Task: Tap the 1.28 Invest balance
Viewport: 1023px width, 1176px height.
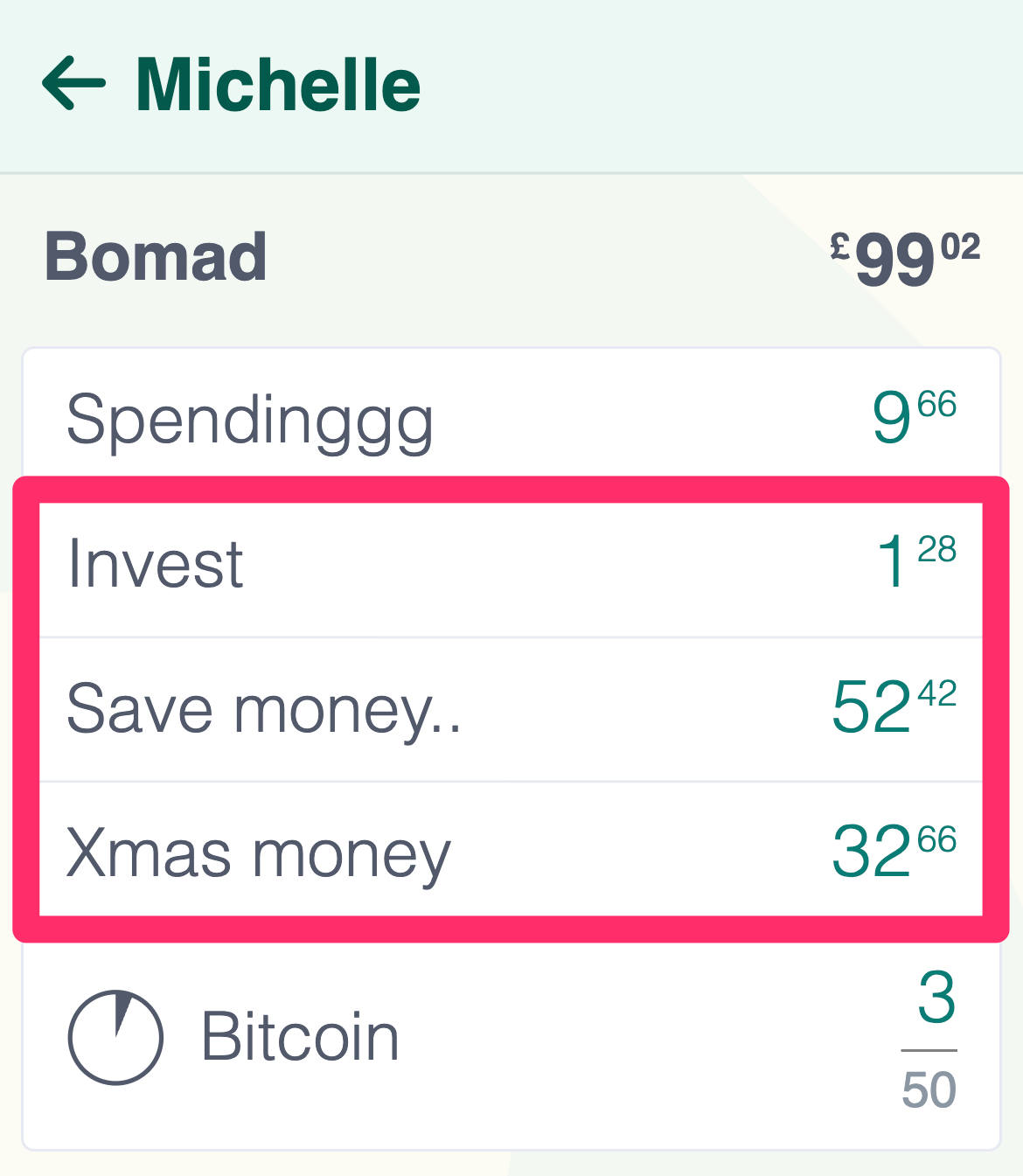Action: click(x=916, y=561)
